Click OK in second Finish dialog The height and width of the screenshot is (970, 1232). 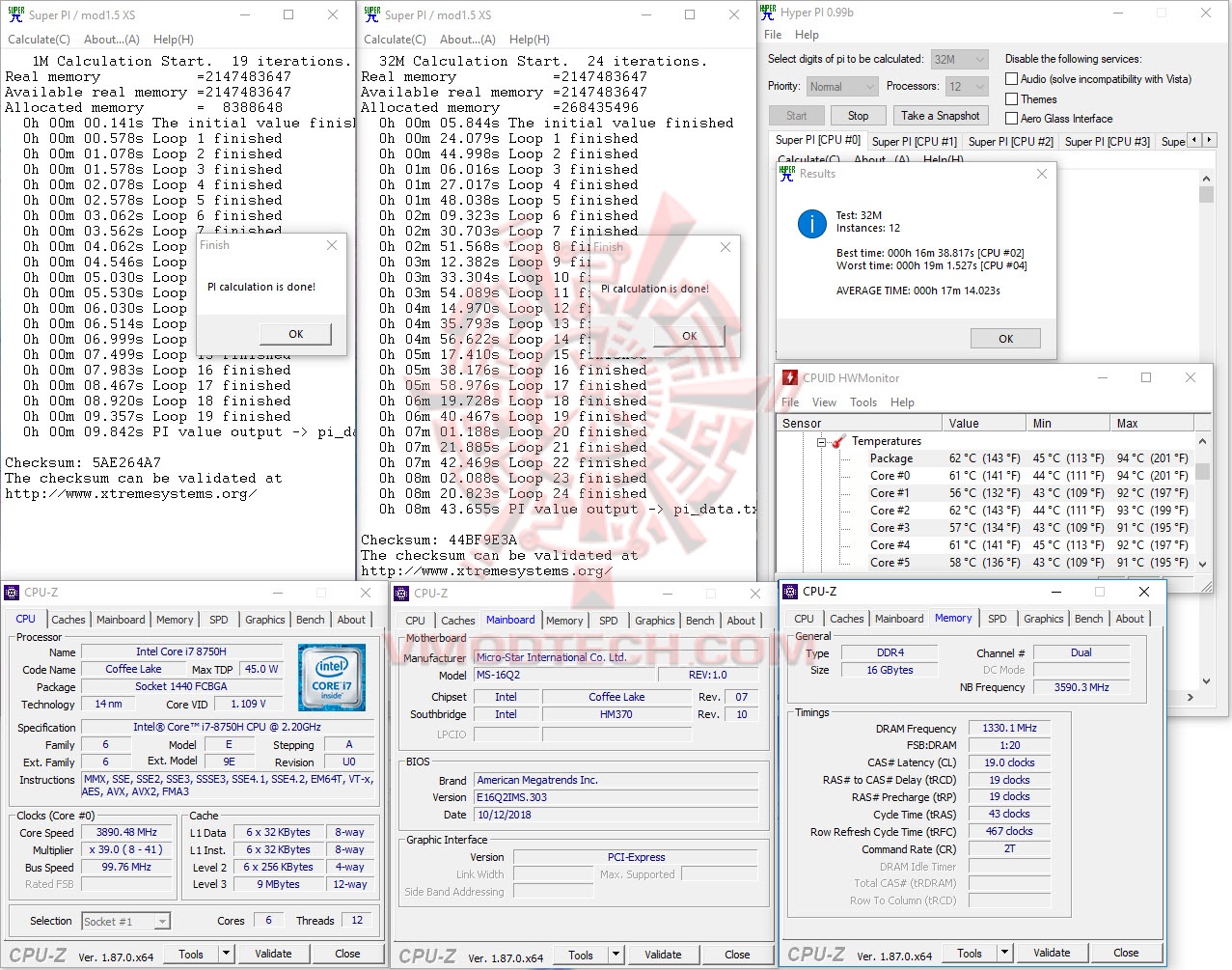(690, 336)
